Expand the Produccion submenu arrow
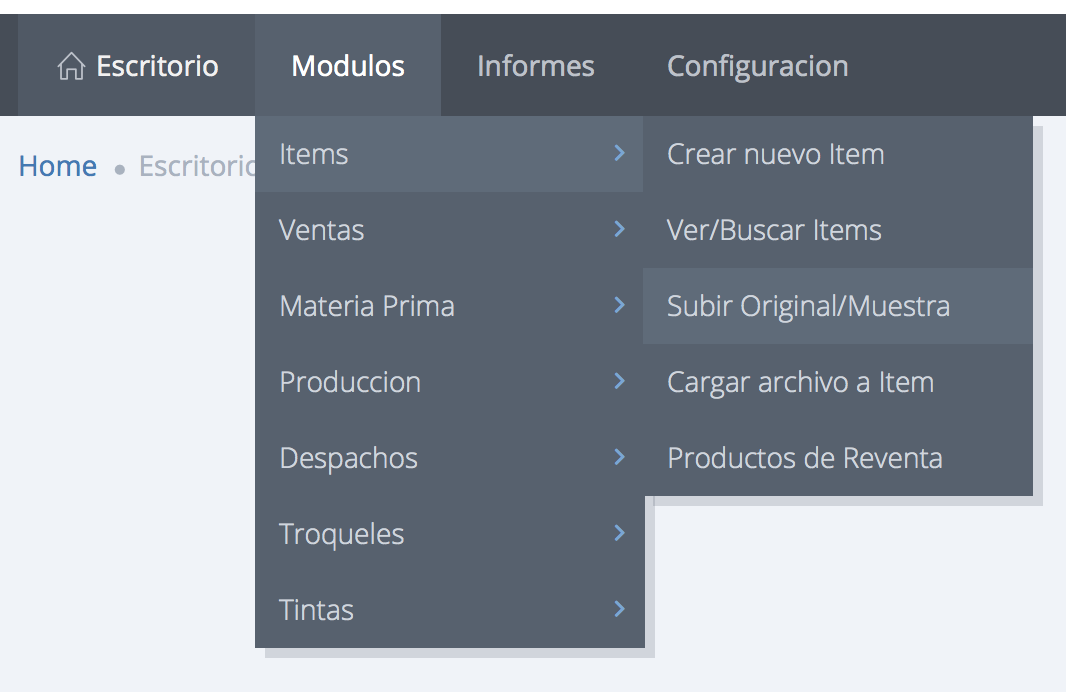Screen dimensions: 1066x692 tap(619, 381)
